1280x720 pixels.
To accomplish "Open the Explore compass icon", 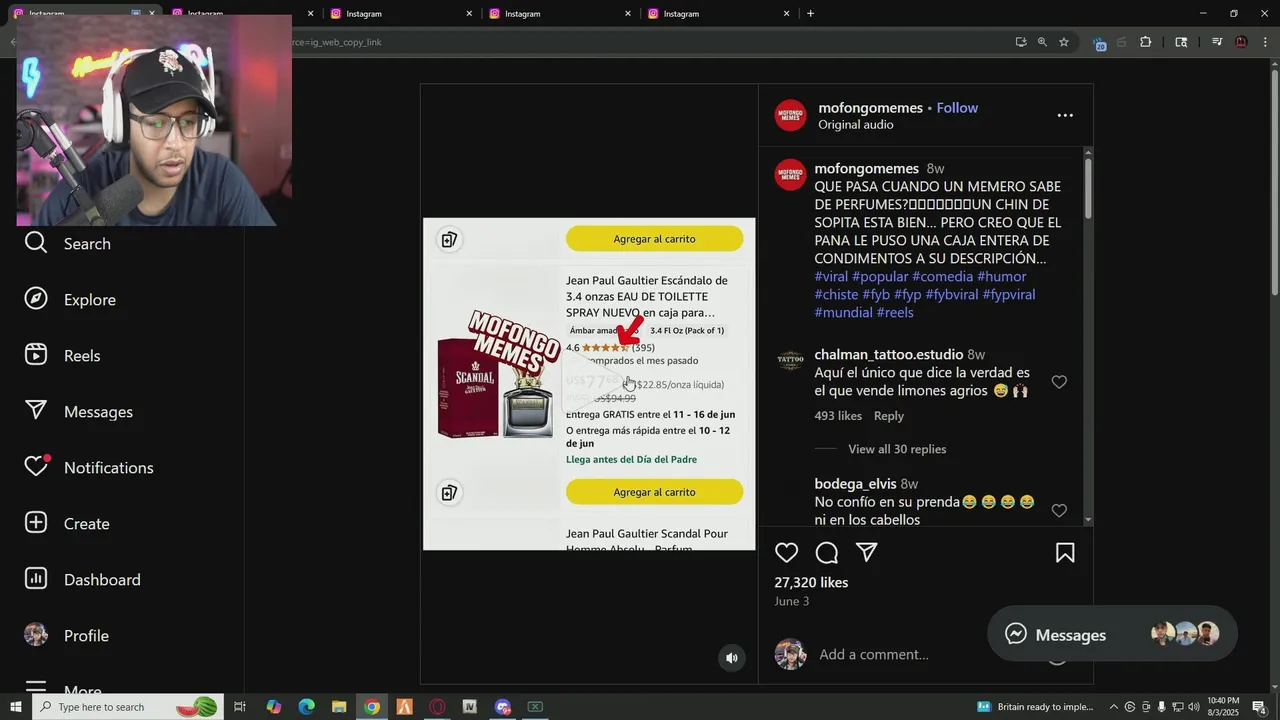I will (x=36, y=299).
